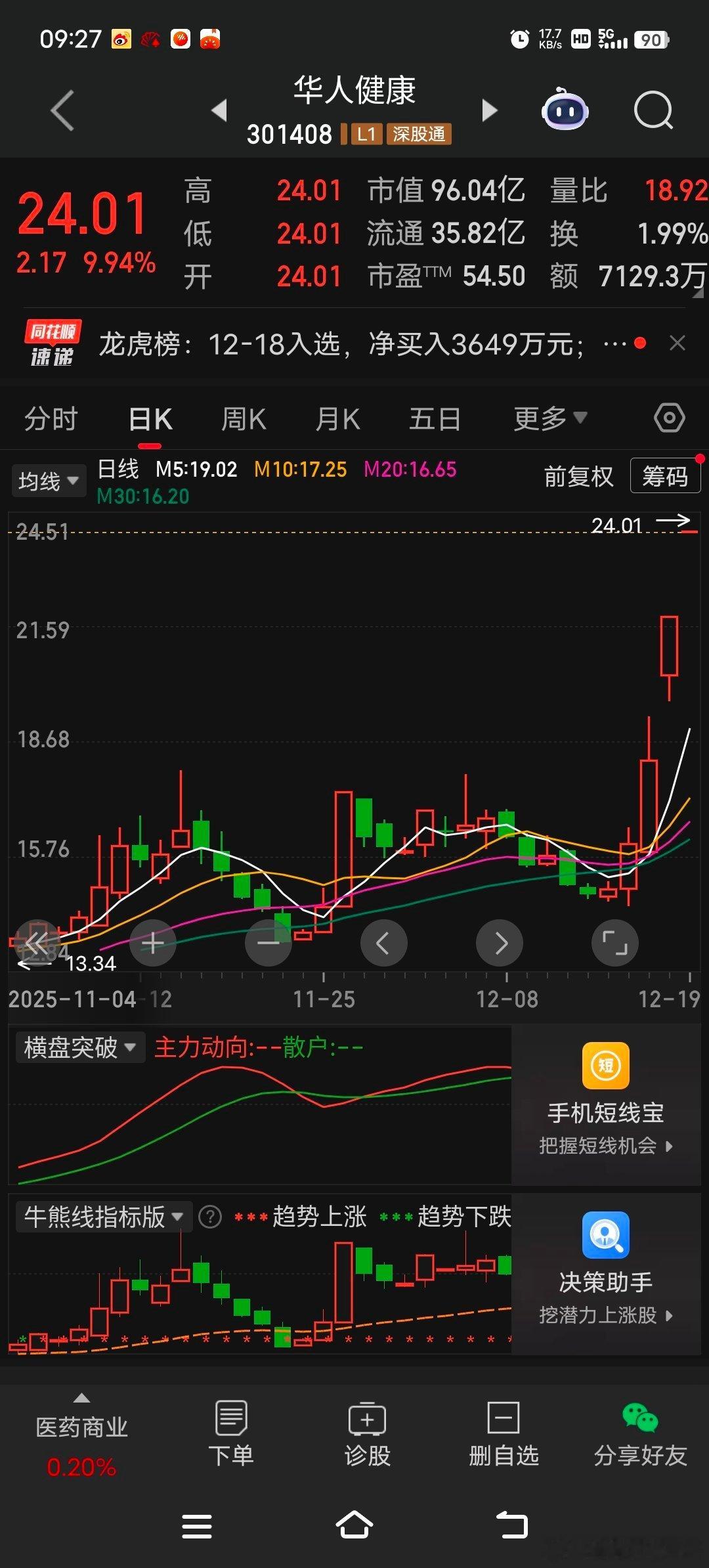
Task: Tap 11-25 date marker on axis
Action: 324,999
